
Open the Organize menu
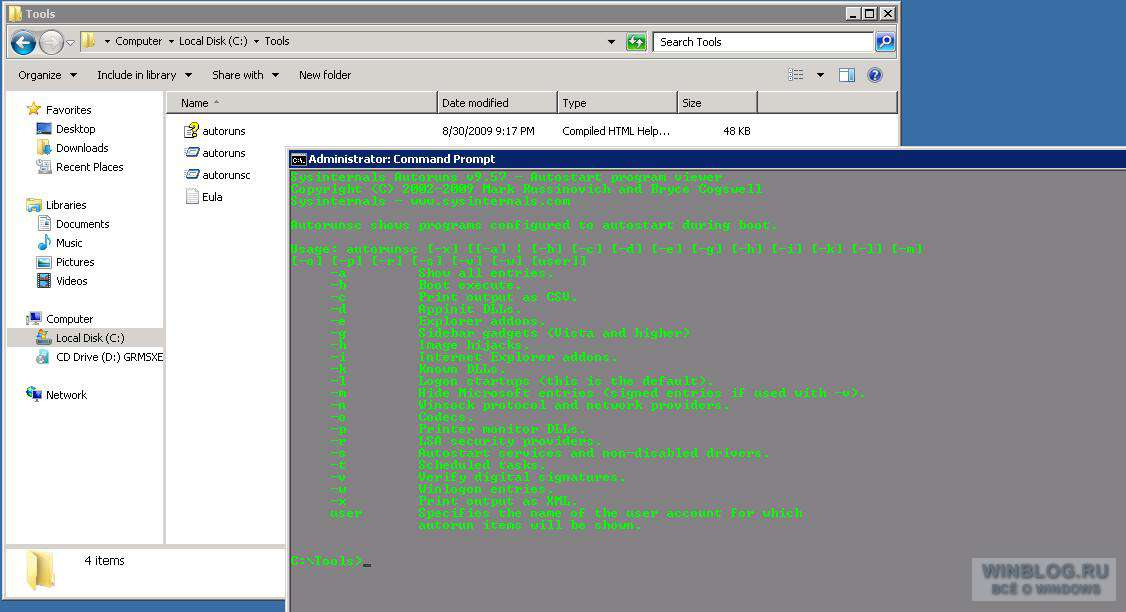(47, 75)
